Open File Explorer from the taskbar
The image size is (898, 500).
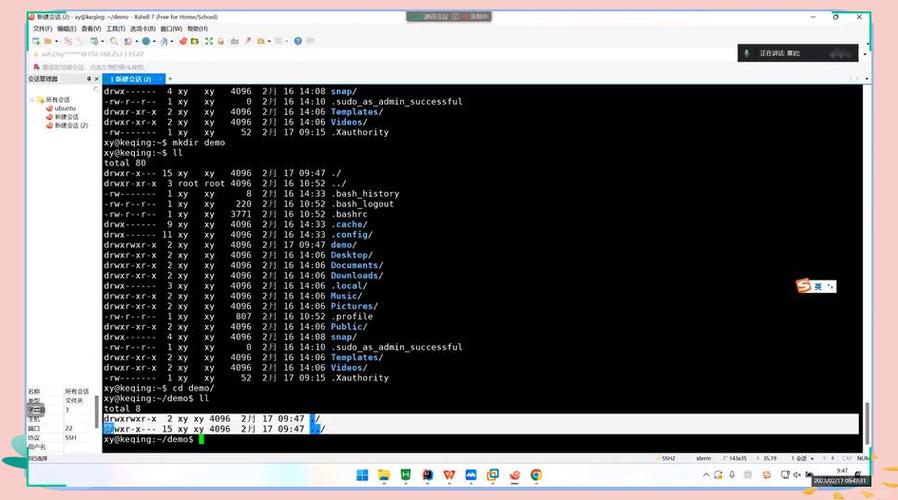[x=384, y=475]
